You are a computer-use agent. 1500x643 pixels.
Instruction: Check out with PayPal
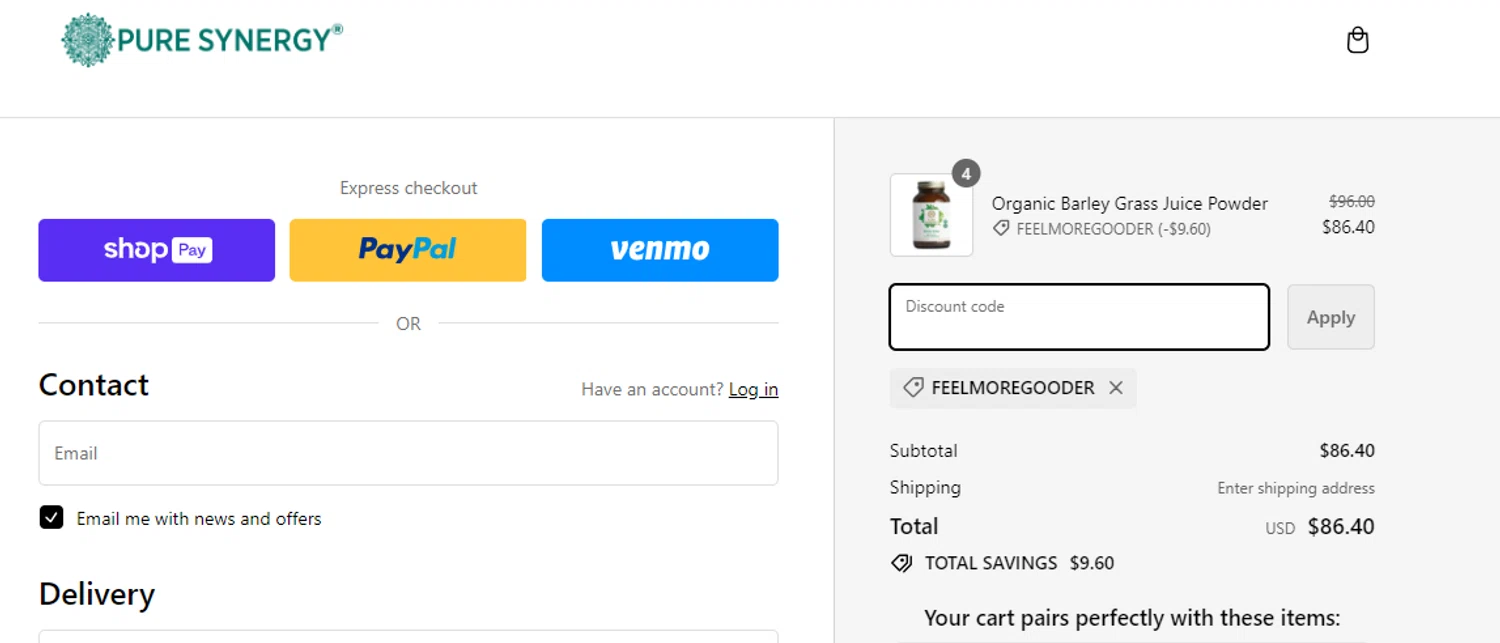click(408, 250)
